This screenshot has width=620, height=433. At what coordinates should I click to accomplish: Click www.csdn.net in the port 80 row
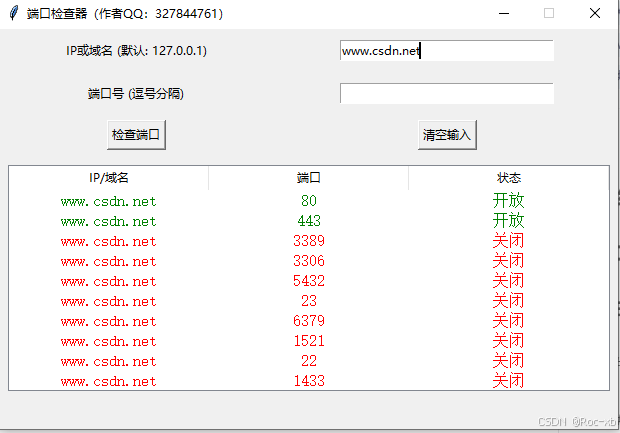click(x=109, y=202)
